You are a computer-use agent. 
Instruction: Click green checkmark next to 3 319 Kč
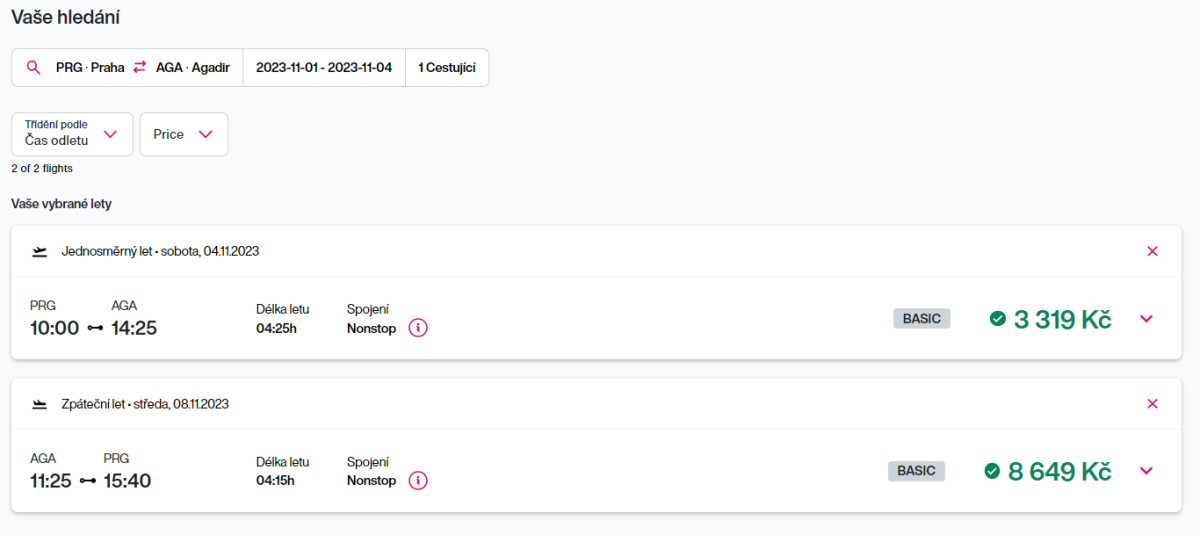tap(997, 319)
